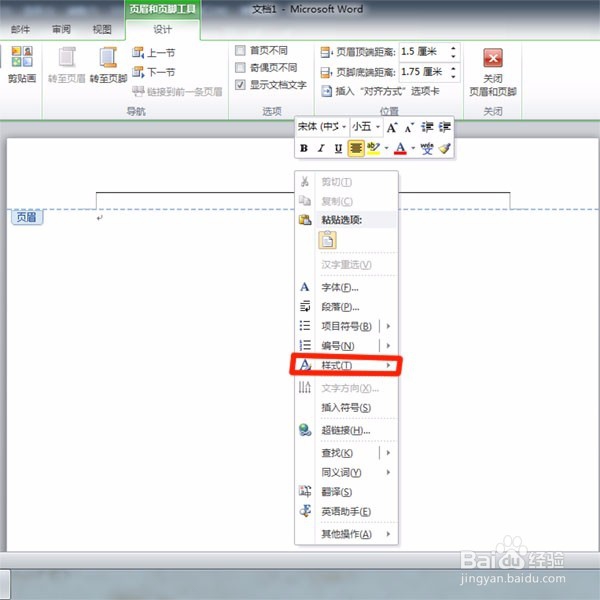Select 项目符号(B) bullets in context menu

(x=346, y=326)
